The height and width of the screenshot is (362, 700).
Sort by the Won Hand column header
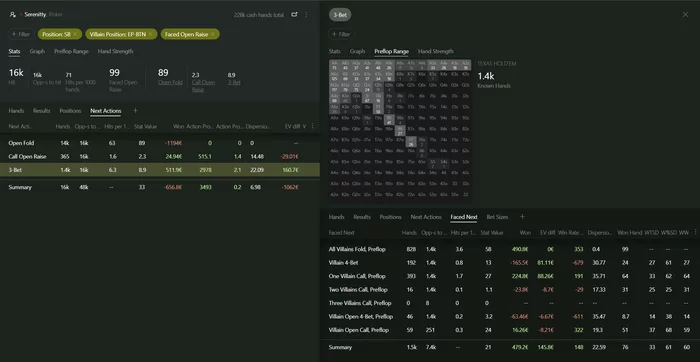click(x=629, y=233)
